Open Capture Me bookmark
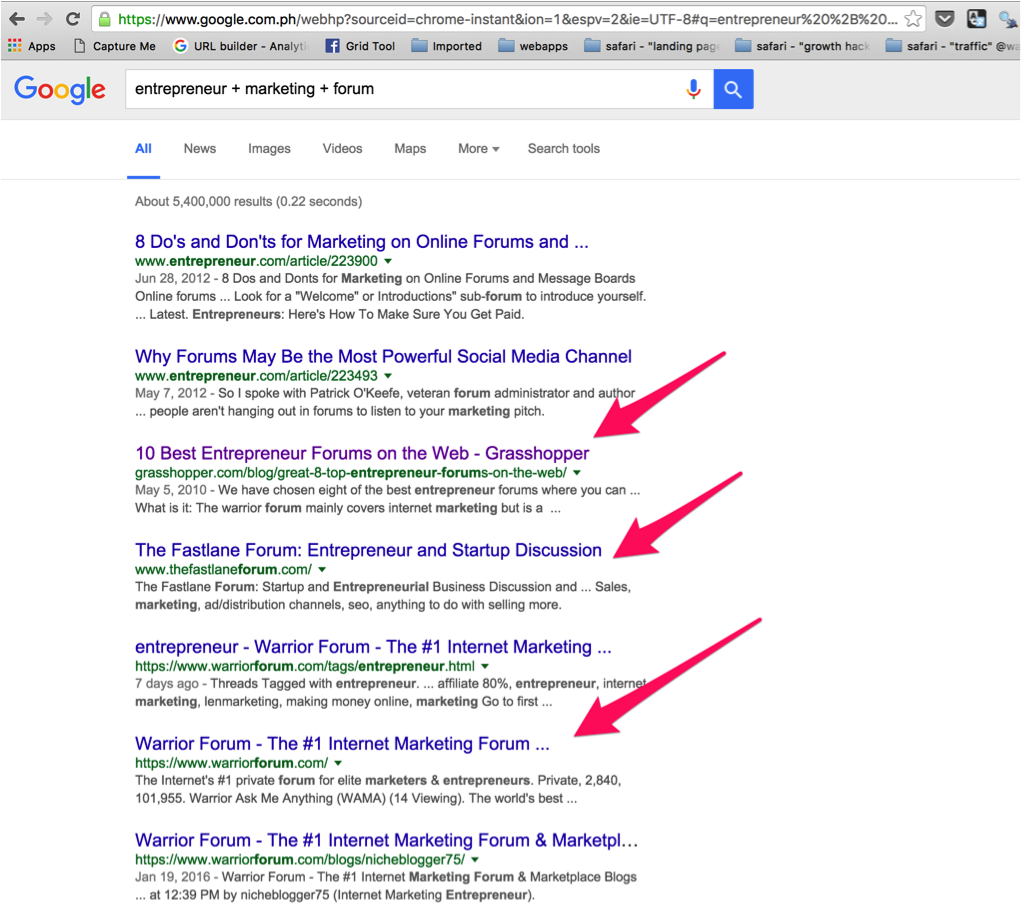Image resolution: width=1021 pixels, height=908 pixels. (x=115, y=46)
